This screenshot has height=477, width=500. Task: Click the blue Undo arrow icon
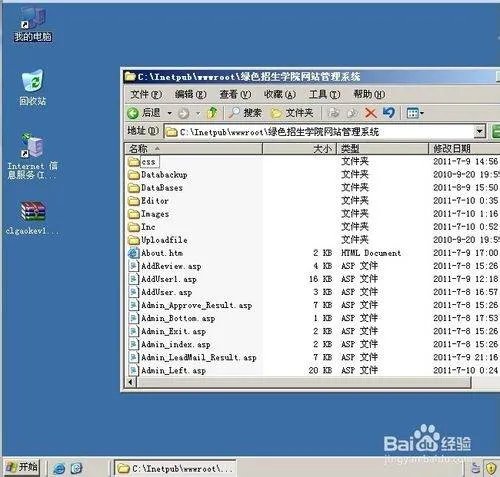coord(388,113)
